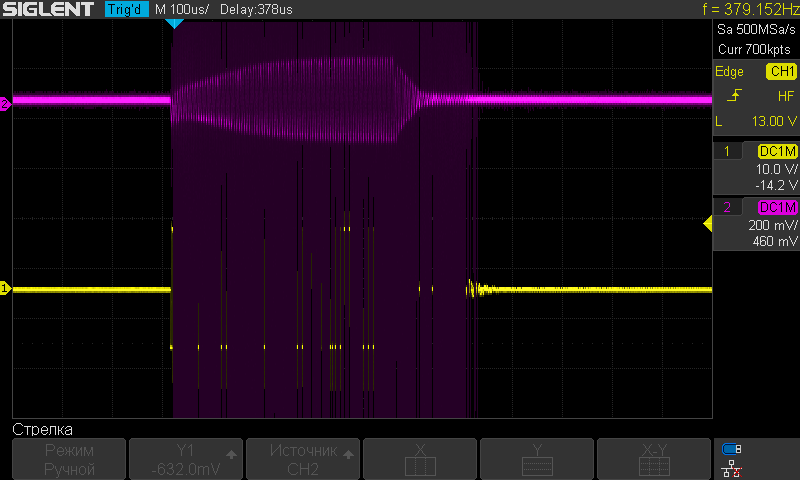Open the Режим Ручной mode menu
Image resolution: width=800 pixels, height=480 pixels.
[x=69, y=459]
